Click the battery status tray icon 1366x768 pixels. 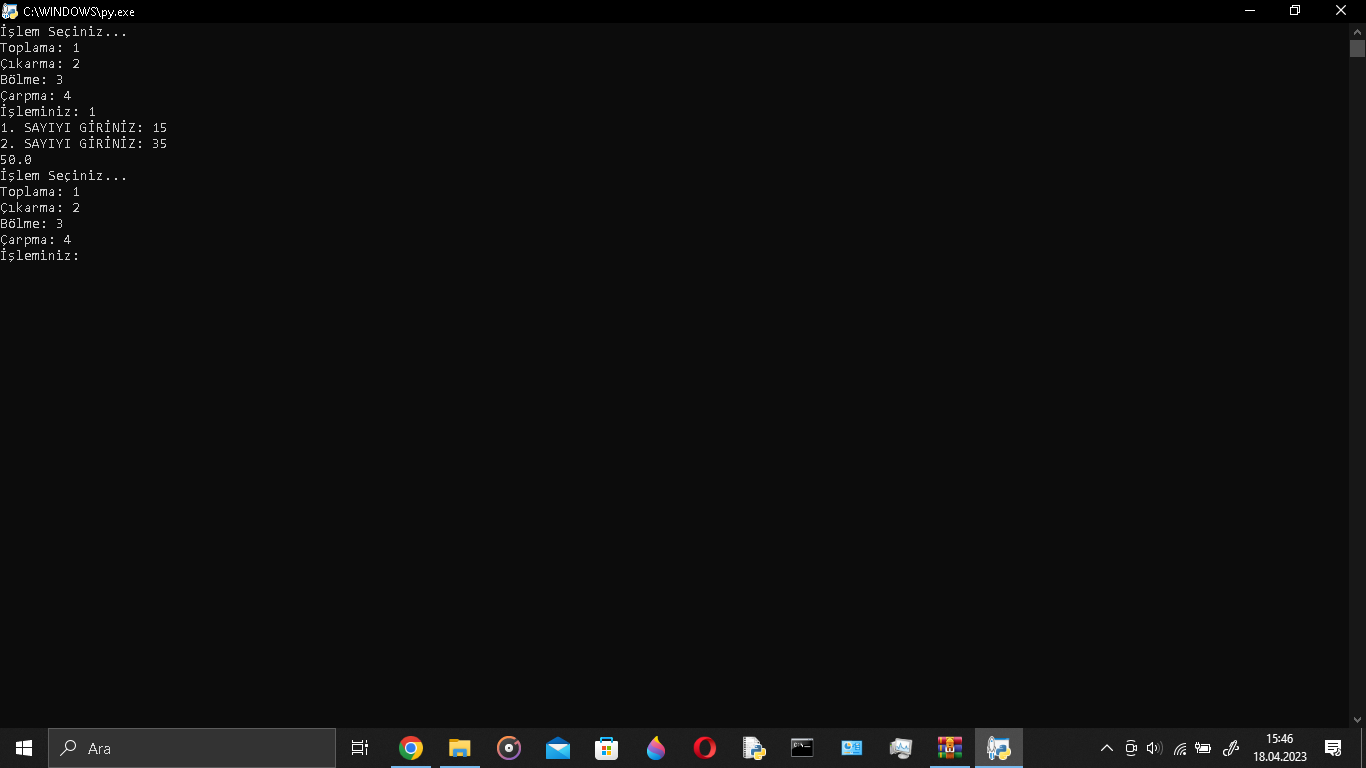coord(1203,748)
